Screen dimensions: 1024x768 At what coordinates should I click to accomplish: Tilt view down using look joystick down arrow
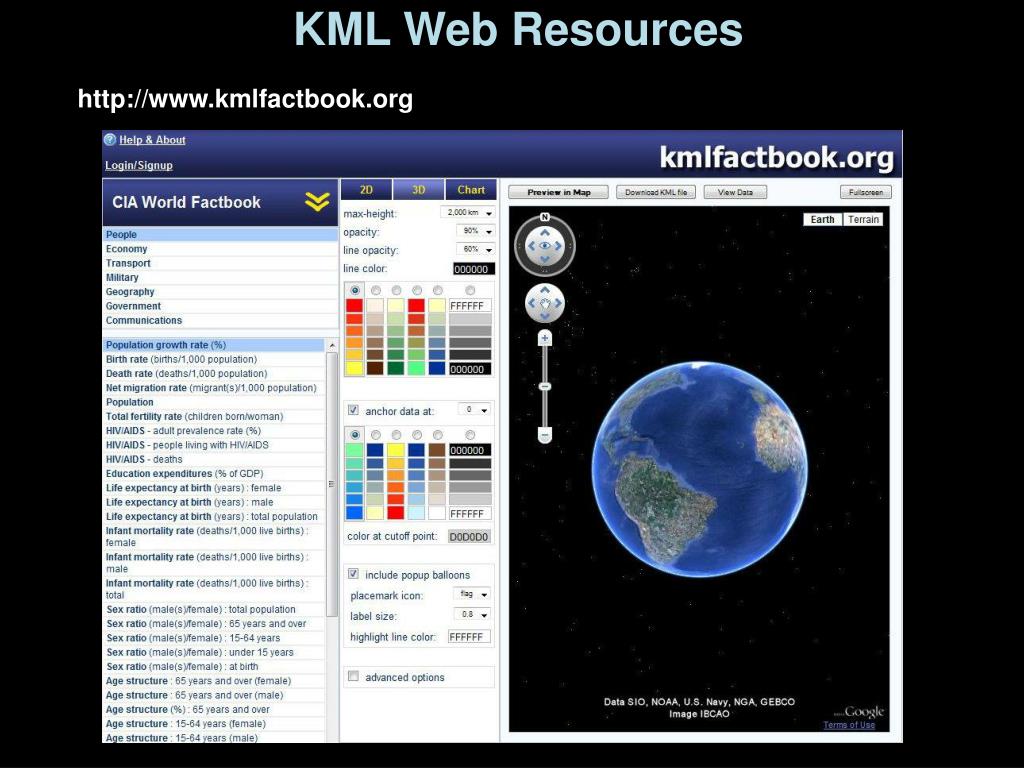point(545,259)
